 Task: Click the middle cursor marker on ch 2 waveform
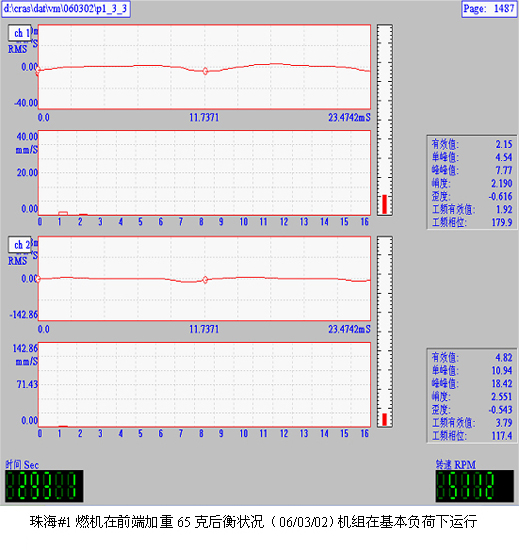point(205,280)
